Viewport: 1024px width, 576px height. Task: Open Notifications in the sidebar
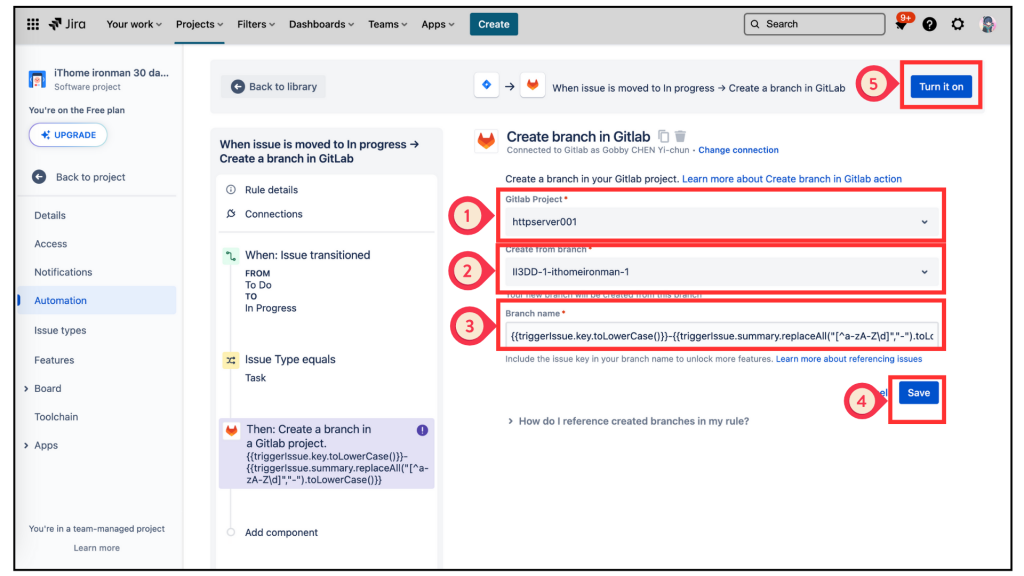(x=63, y=272)
